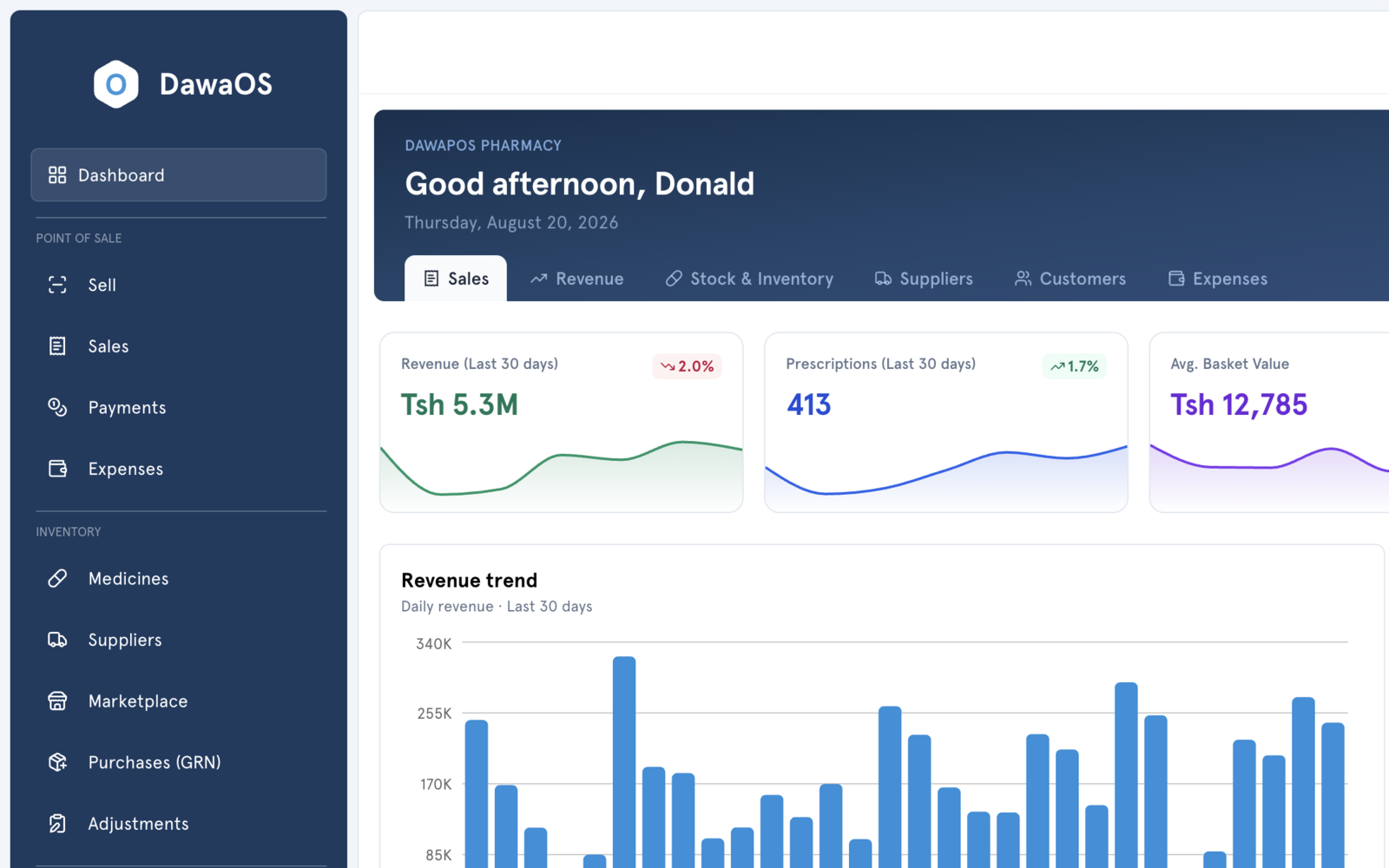Click the Suppliers truck icon in sidebar
This screenshot has width=1389, height=868.
coord(57,640)
